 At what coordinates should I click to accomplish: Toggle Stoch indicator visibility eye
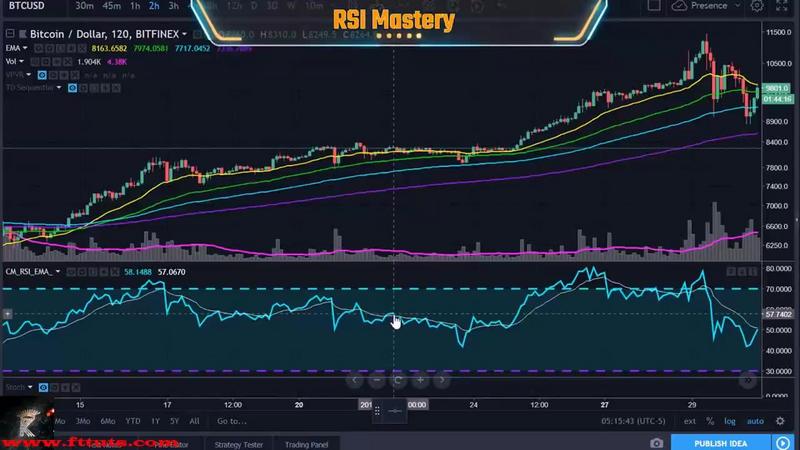[43, 388]
